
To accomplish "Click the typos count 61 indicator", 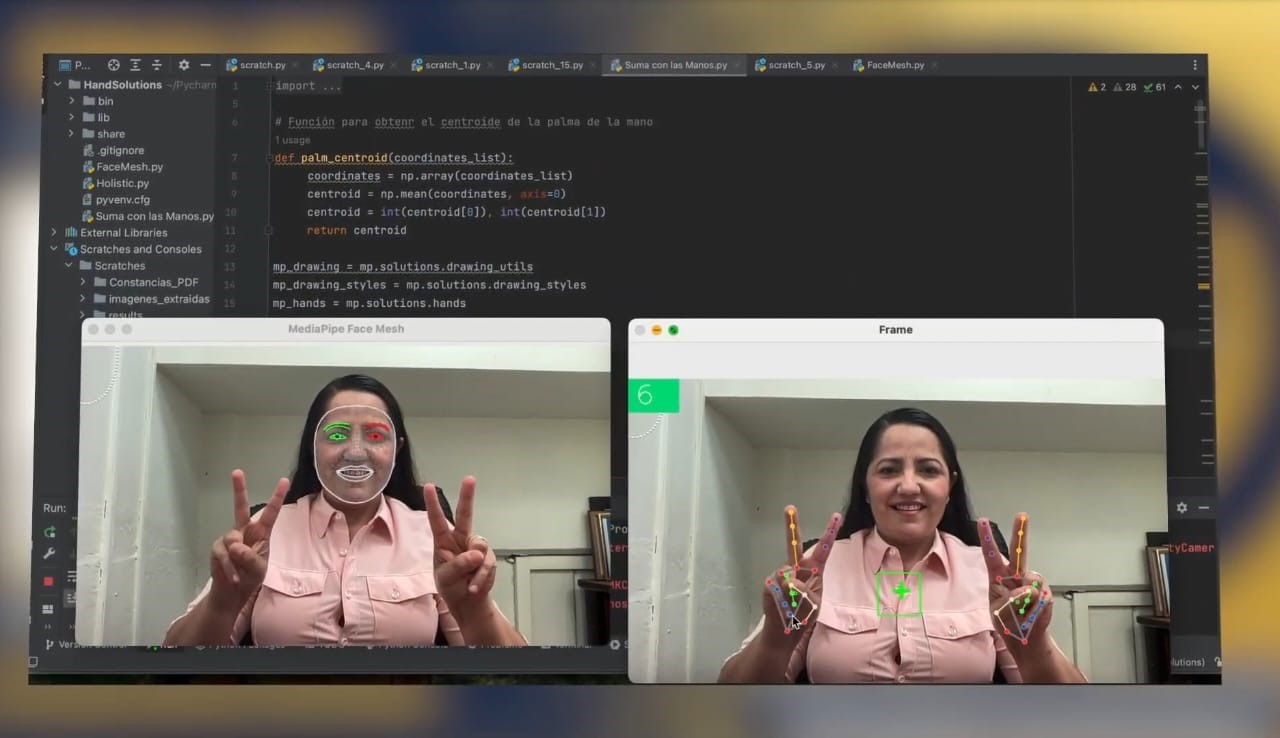I will point(1154,87).
